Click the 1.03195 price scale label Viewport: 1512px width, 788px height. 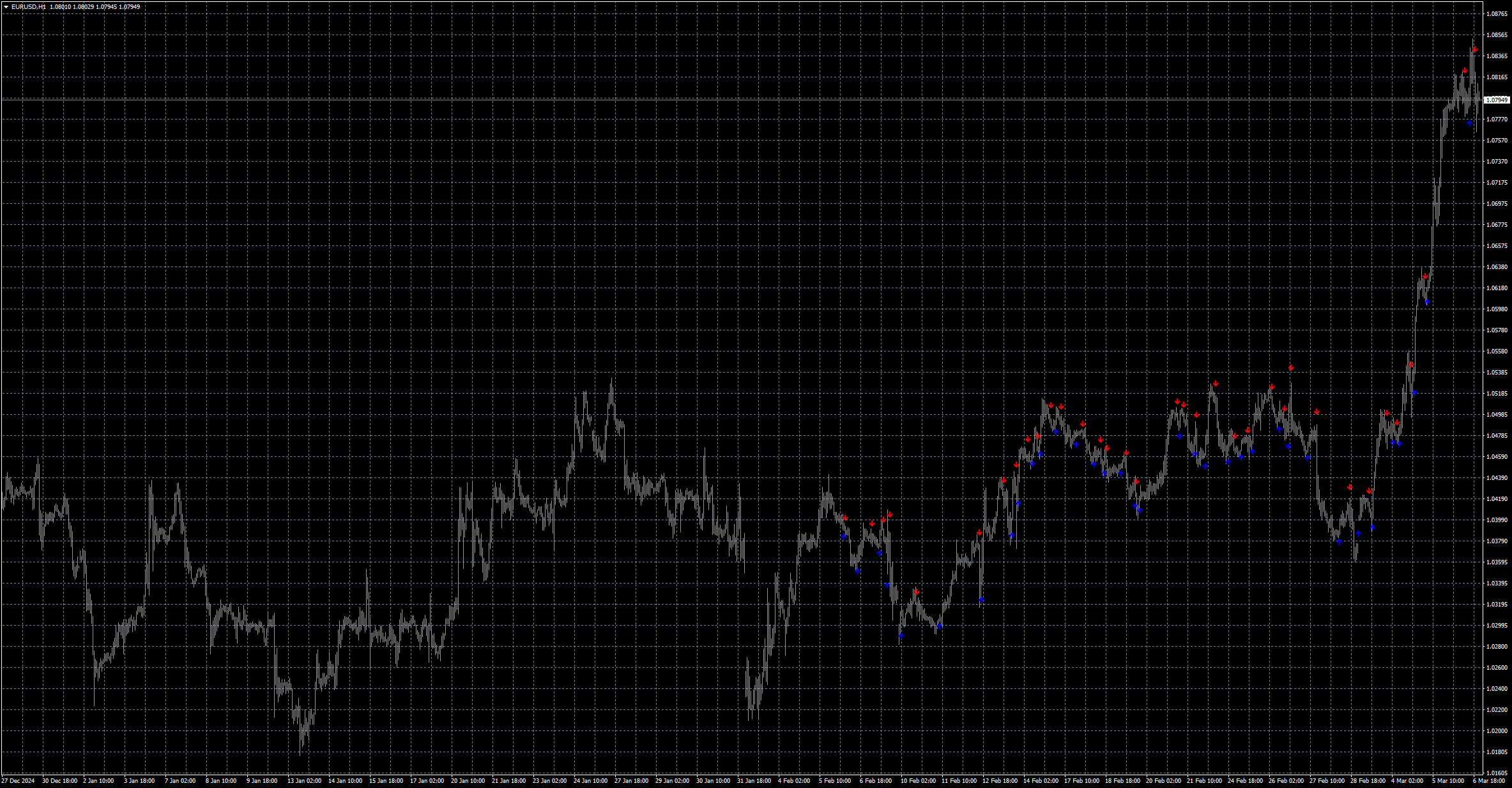[x=1497, y=605]
